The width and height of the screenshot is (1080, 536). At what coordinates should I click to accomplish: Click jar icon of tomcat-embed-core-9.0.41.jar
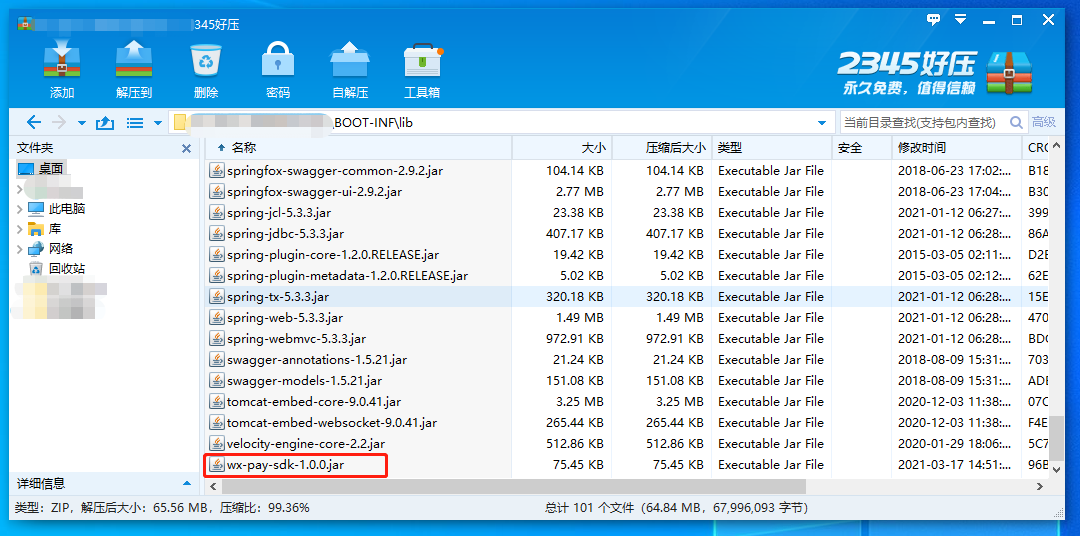pyautogui.click(x=217, y=402)
